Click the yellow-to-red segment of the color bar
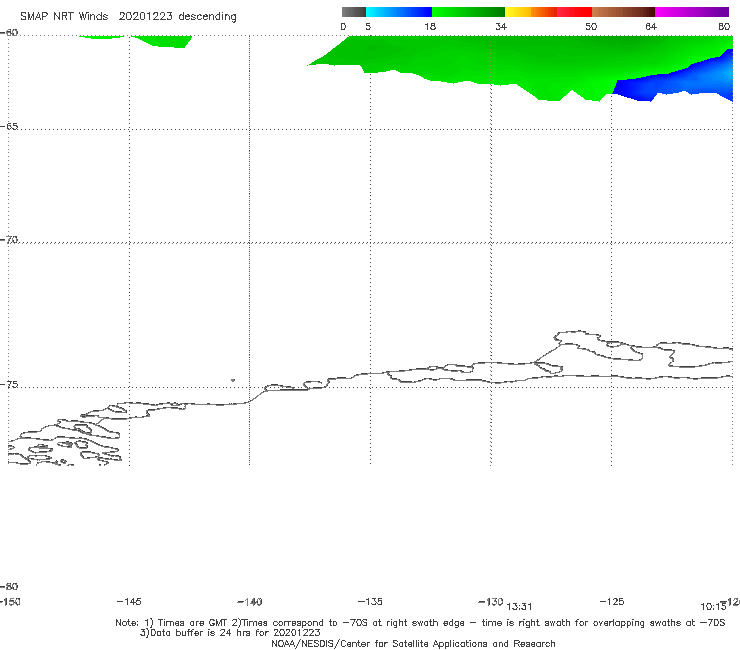 [x=548, y=12]
